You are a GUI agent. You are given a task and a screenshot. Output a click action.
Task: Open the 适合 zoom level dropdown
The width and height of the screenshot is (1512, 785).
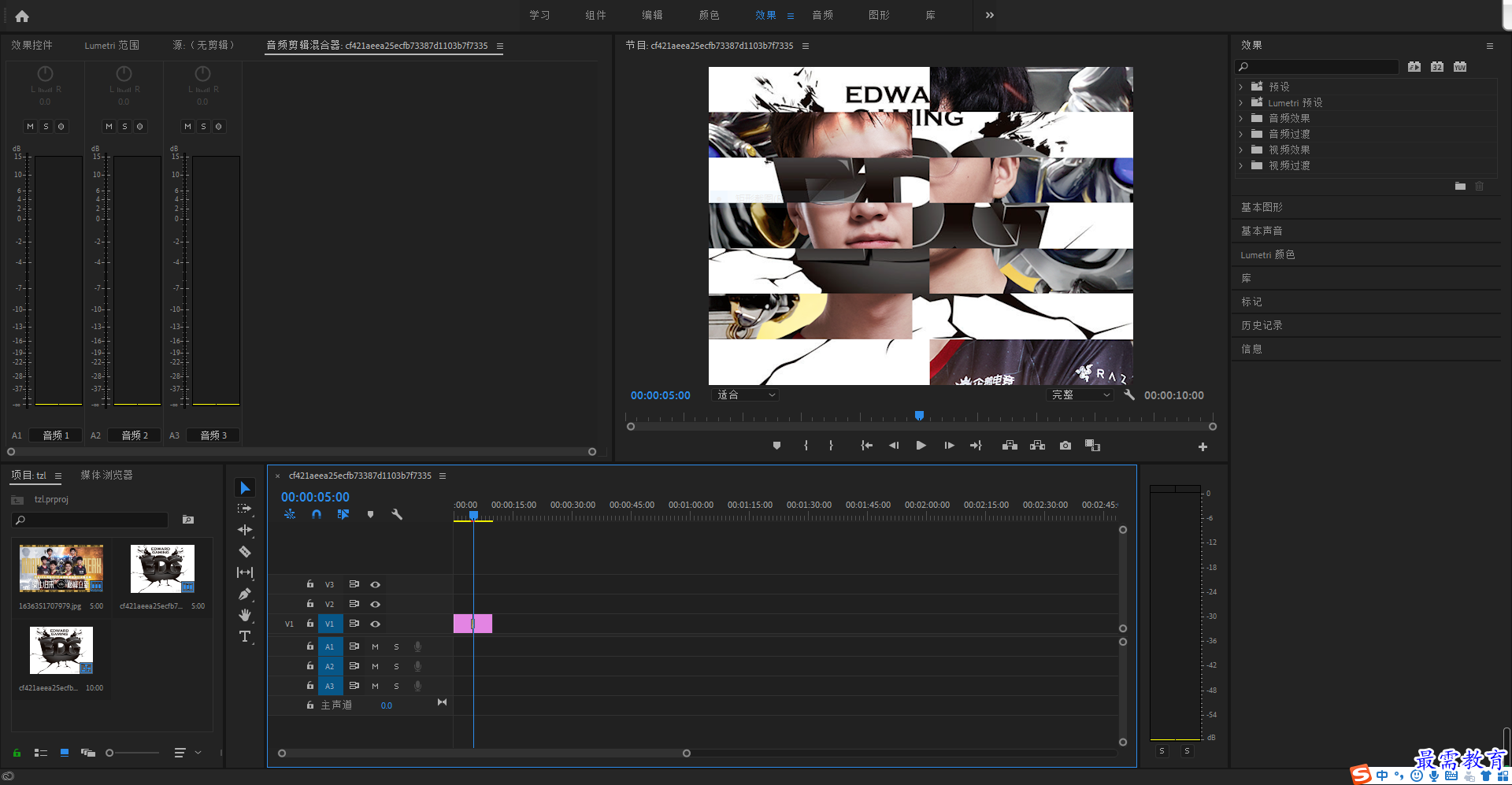pyautogui.click(x=745, y=394)
